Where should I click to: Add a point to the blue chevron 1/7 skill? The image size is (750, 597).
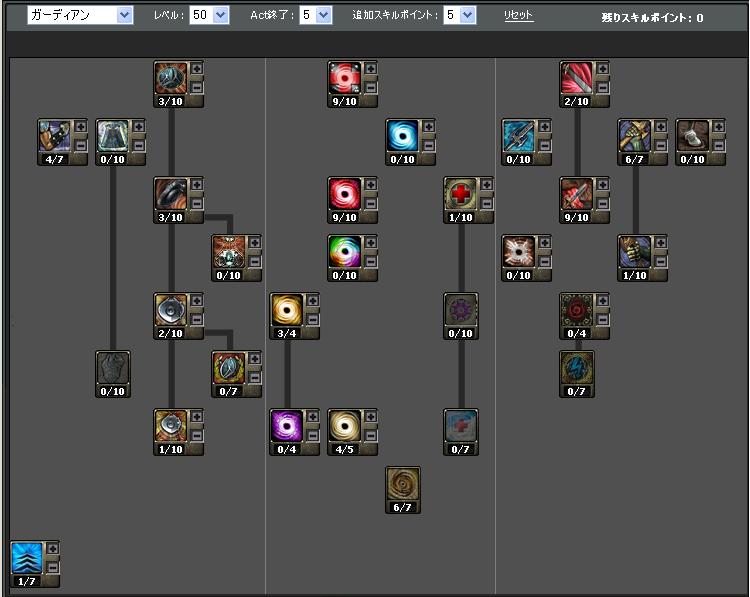click(53, 549)
